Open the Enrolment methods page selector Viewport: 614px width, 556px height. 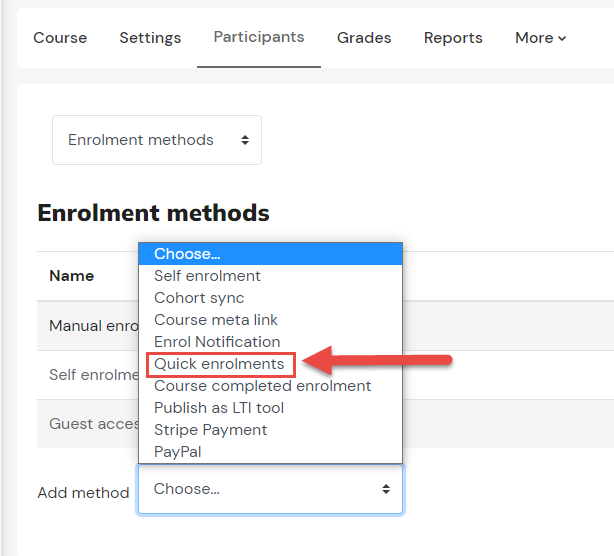click(x=157, y=140)
